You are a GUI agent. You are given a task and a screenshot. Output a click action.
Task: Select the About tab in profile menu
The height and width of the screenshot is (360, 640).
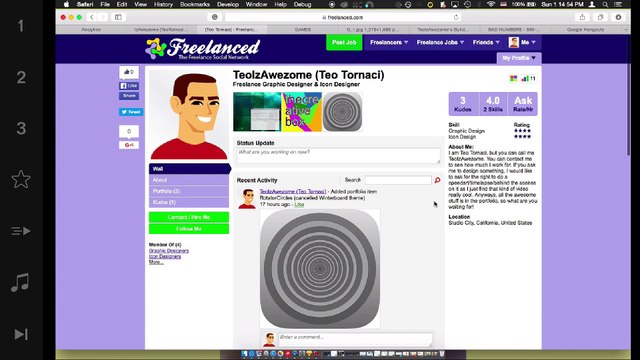[x=189, y=180]
